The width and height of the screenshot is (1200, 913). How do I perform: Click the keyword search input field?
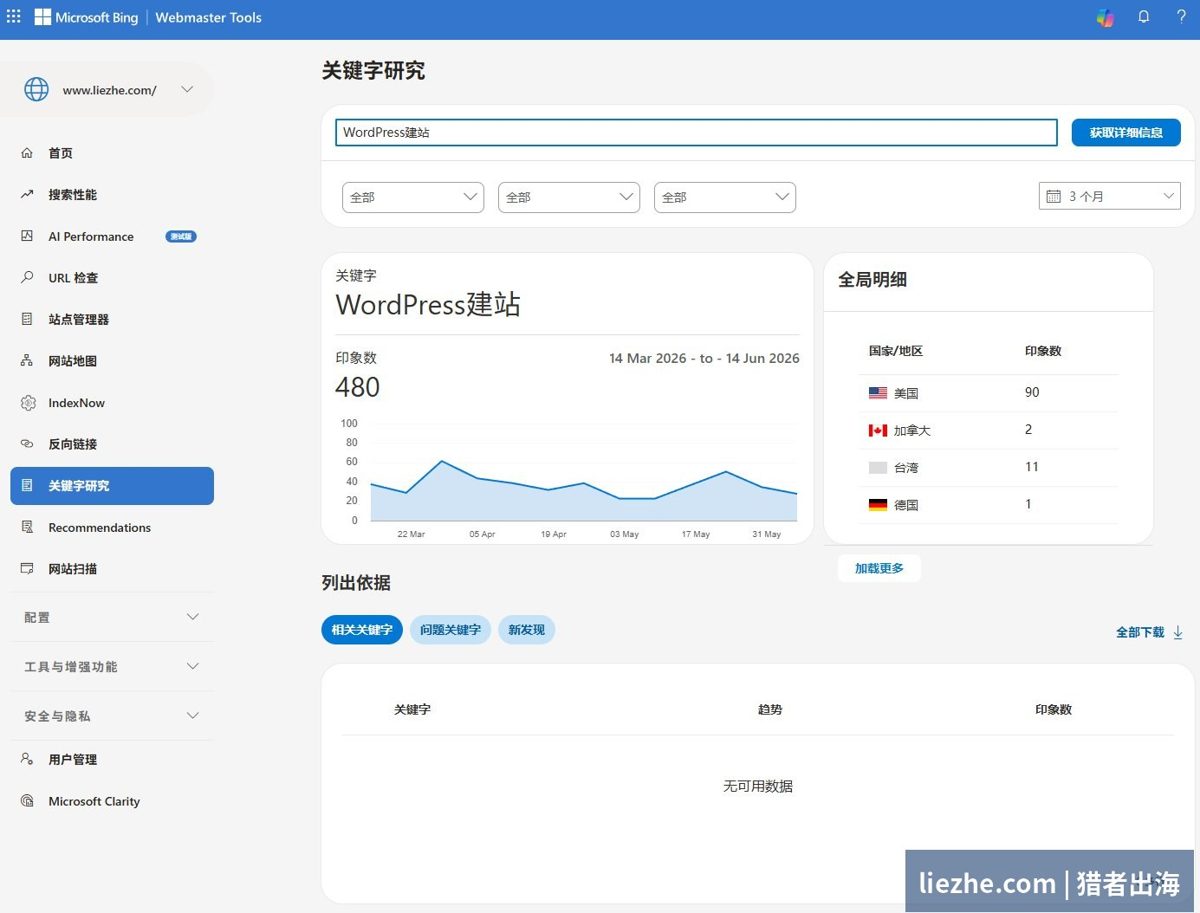click(x=696, y=132)
